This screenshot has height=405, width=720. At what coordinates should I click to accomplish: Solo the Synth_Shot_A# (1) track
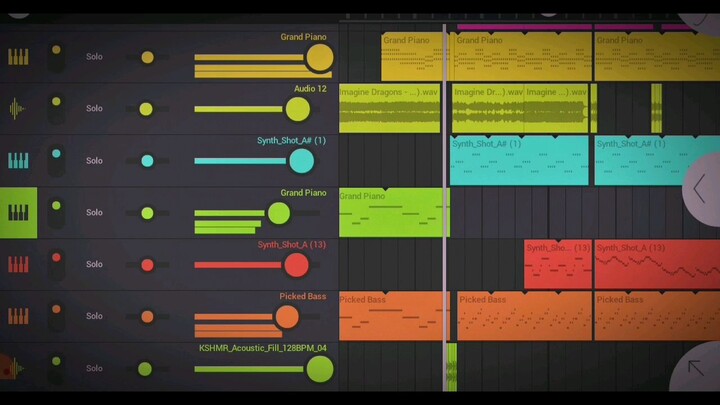click(94, 161)
